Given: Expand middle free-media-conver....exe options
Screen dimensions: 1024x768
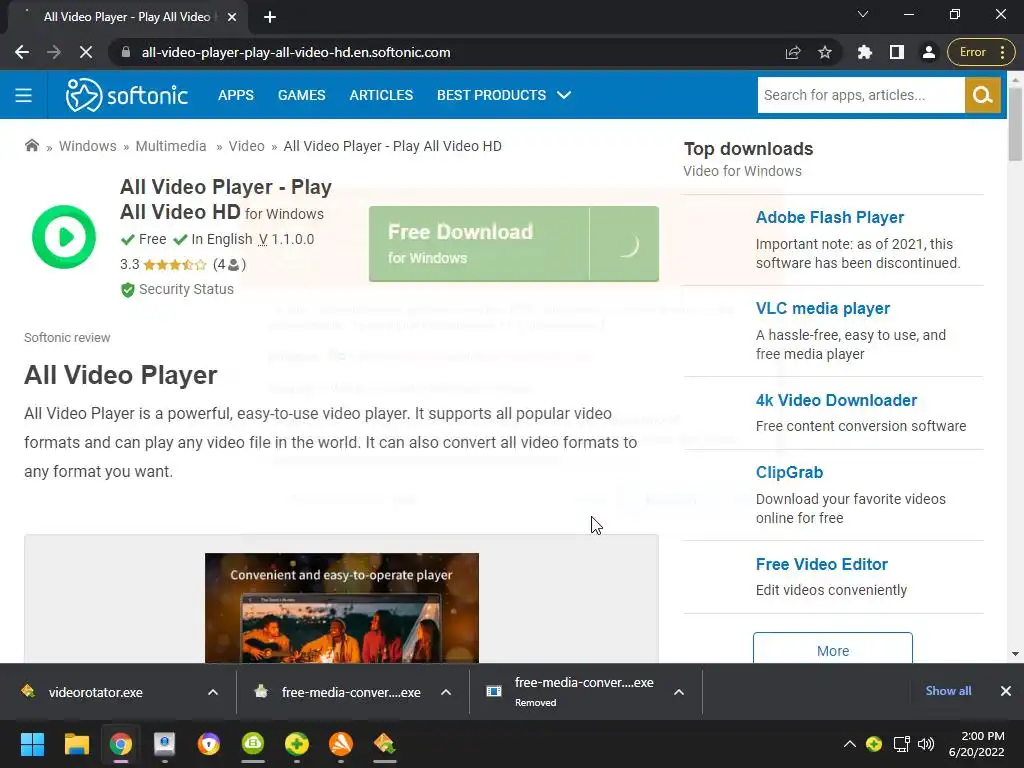Looking at the screenshot, I should (446, 692).
